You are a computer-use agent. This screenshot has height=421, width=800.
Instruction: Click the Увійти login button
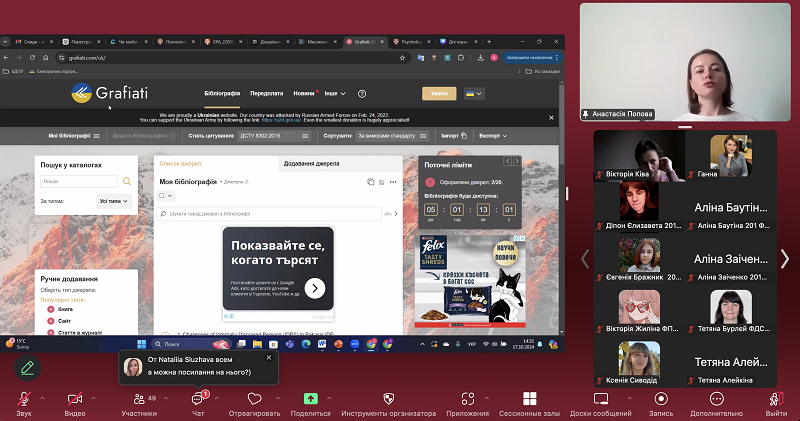pyautogui.click(x=439, y=93)
